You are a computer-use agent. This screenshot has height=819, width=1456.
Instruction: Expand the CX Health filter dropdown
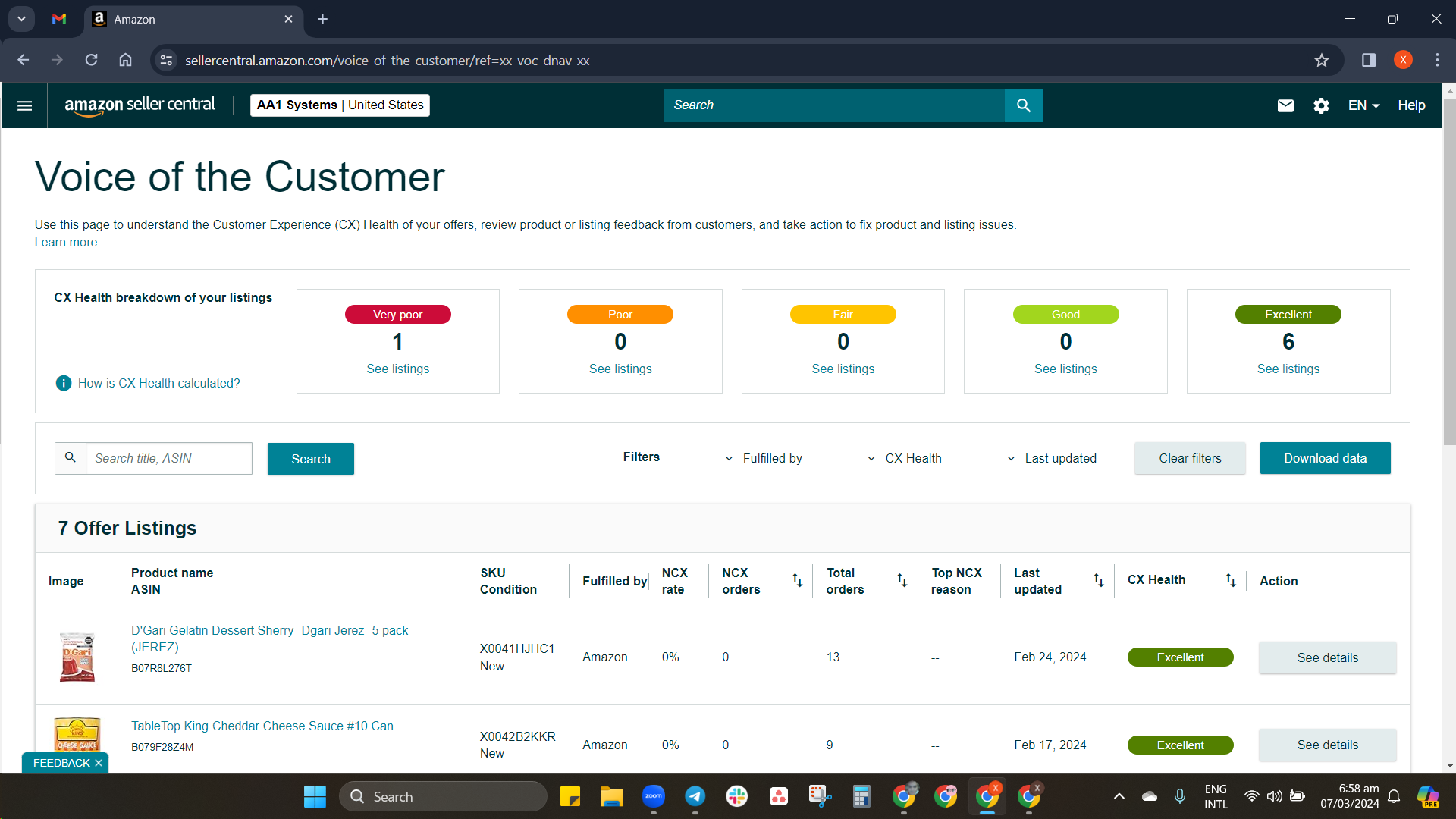[904, 458]
